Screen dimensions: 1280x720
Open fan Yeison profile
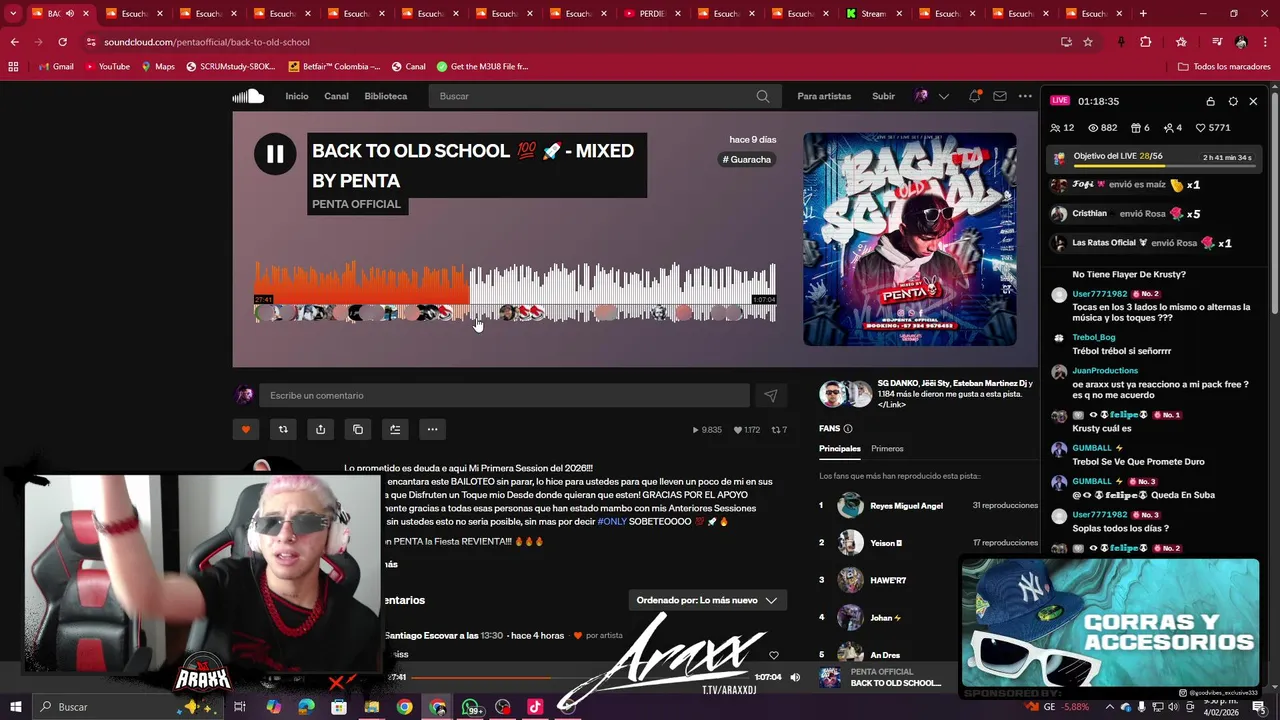coord(886,543)
